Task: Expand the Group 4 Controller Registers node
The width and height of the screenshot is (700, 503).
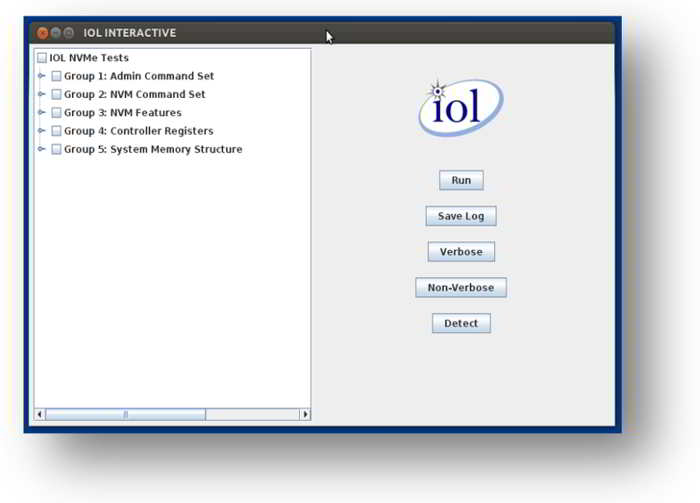Action: [42, 131]
